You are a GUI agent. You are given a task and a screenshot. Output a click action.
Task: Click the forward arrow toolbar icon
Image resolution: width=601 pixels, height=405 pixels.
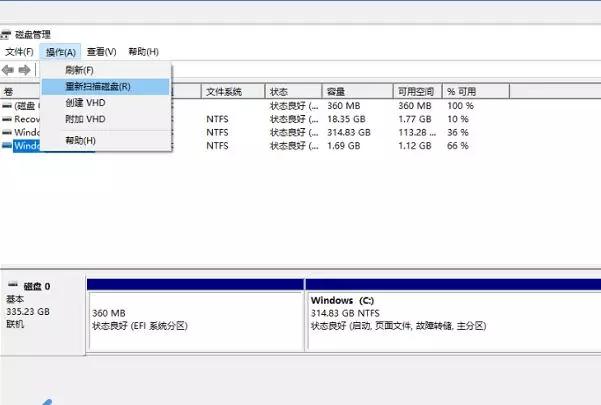(x=24, y=70)
